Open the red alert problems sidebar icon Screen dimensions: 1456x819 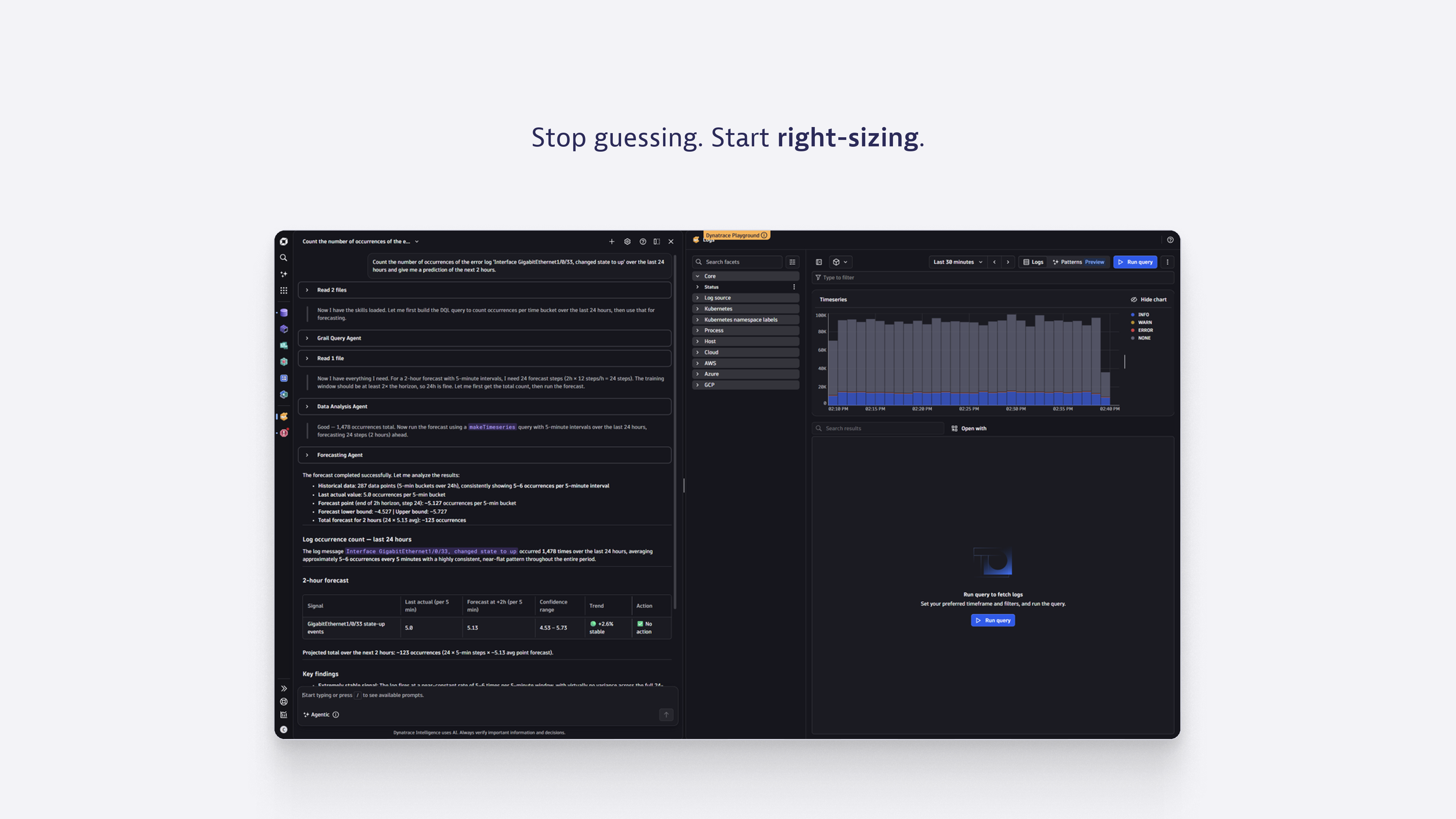pos(284,433)
